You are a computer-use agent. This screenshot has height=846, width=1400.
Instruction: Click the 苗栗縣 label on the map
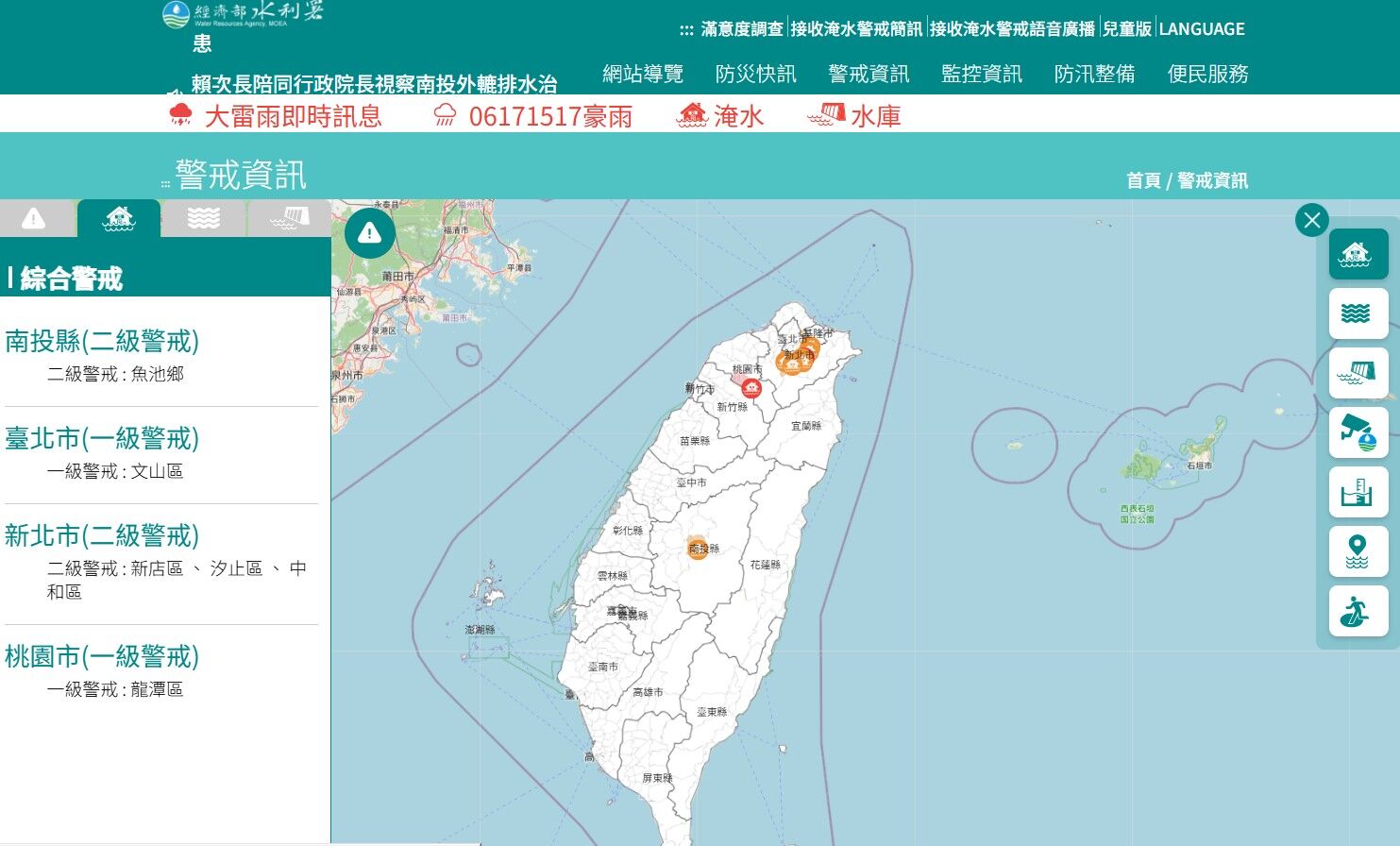pyautogui.click(x=695, y=441)
